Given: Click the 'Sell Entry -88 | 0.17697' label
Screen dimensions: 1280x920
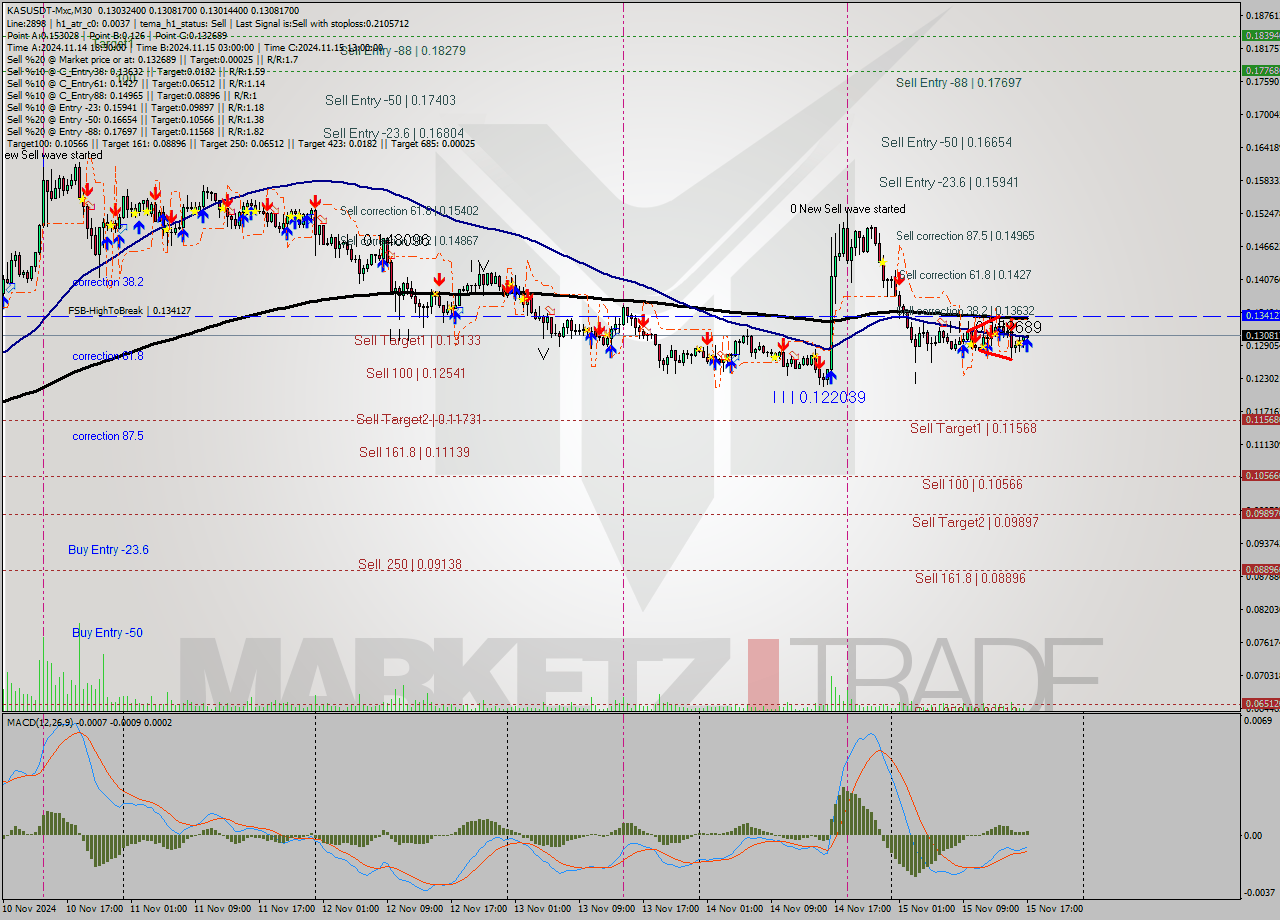Looking at the screenshot, I should click(958, 83).
